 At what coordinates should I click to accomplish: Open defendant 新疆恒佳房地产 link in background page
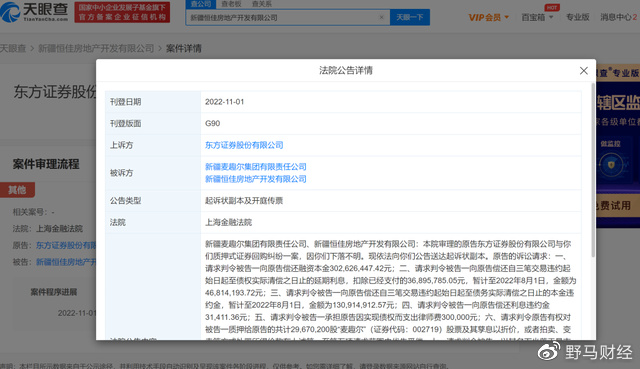click(x=66, y=262)
